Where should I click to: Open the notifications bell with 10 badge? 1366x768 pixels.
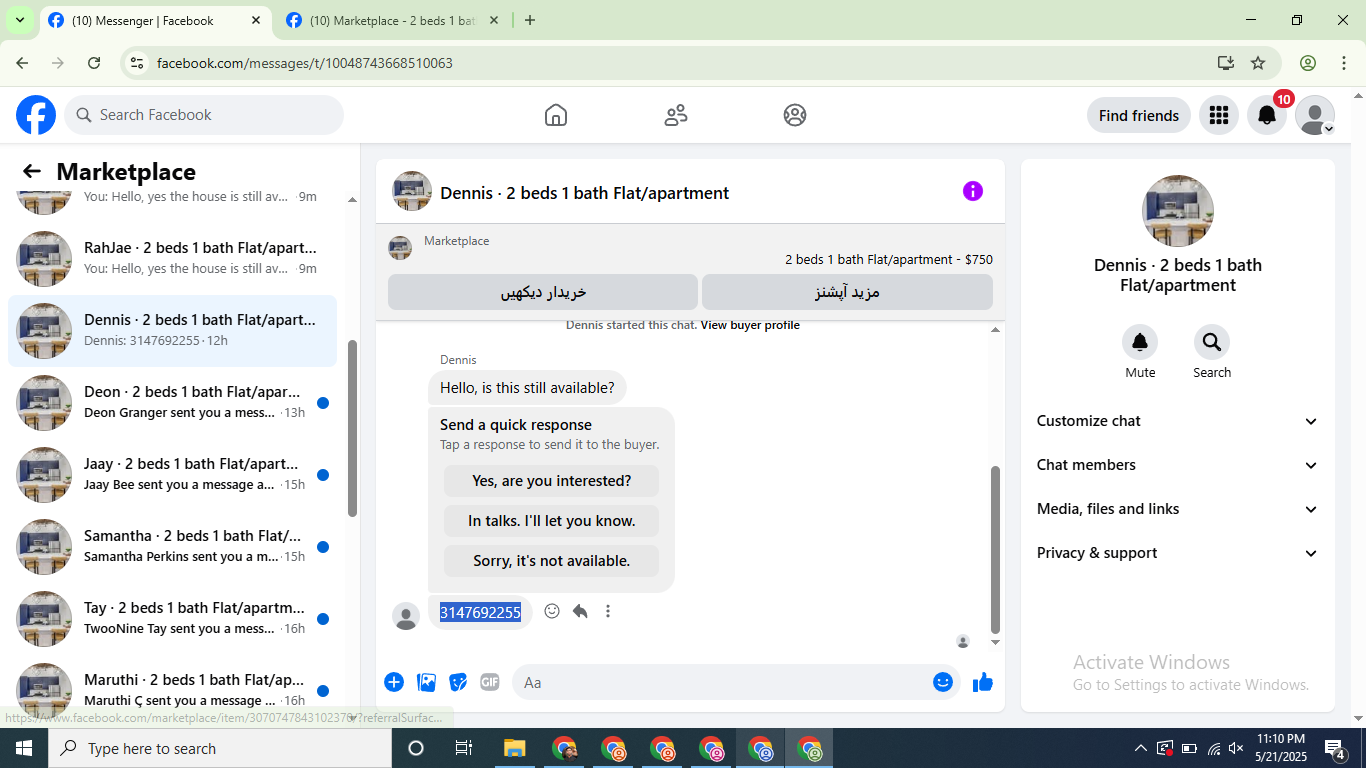point(1267,115)
